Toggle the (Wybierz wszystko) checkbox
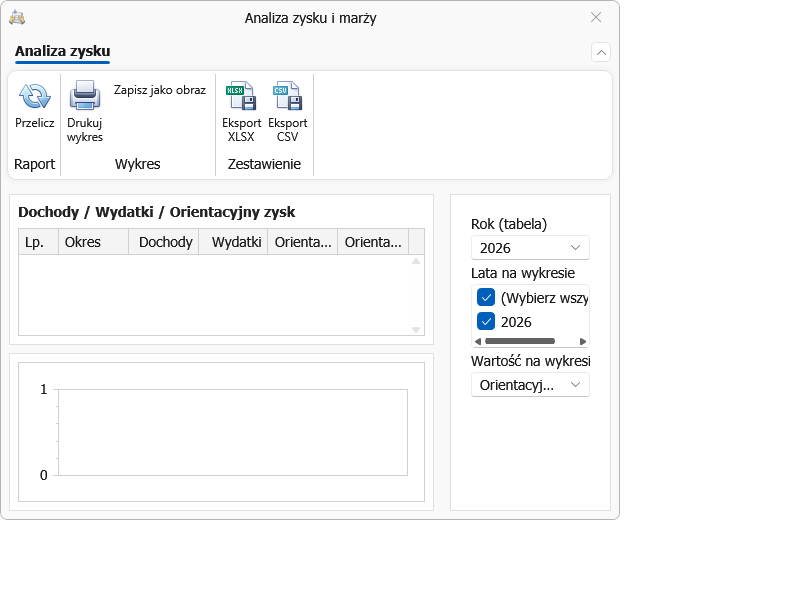The width and height of the screenshot is (800, 600). (x=486, y=297)
